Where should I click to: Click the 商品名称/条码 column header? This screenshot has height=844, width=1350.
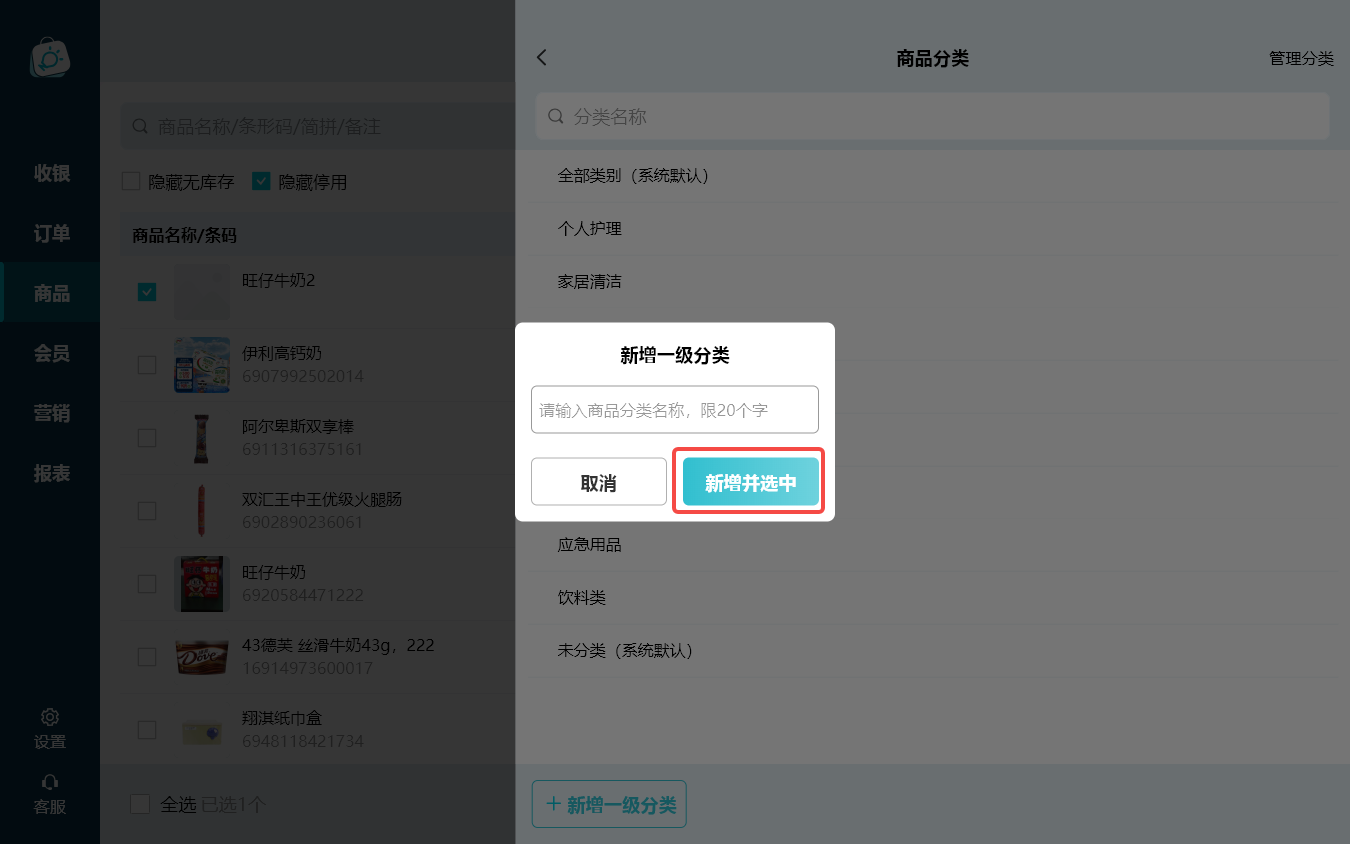click(185, 236)
